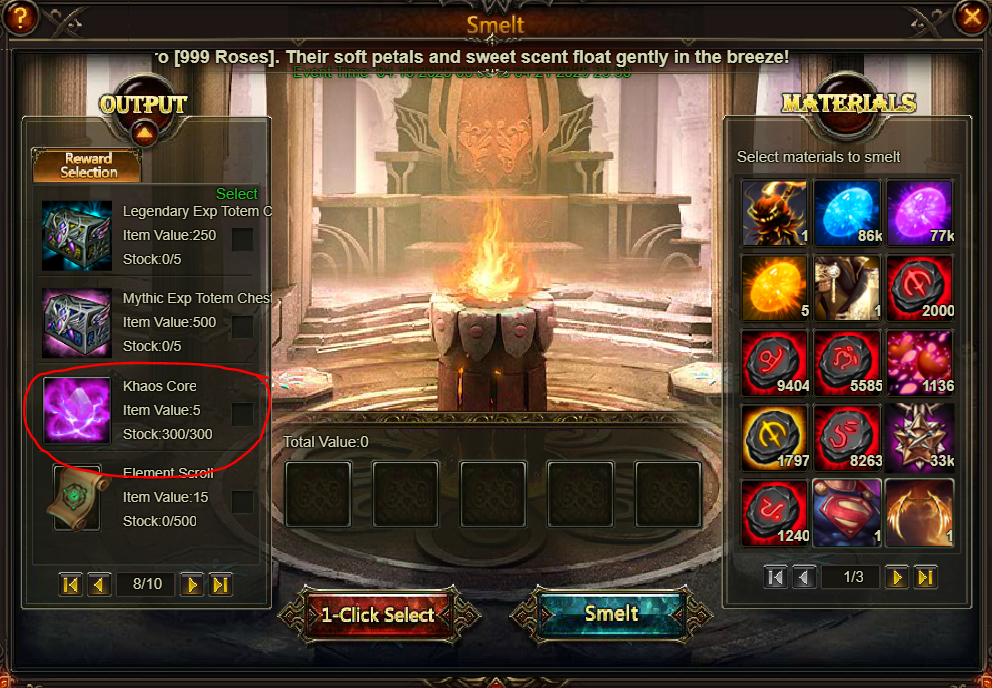Tick the Khaos Core select checkbox
The height and width of the screenshot is (688, 992).
[242, 415]
